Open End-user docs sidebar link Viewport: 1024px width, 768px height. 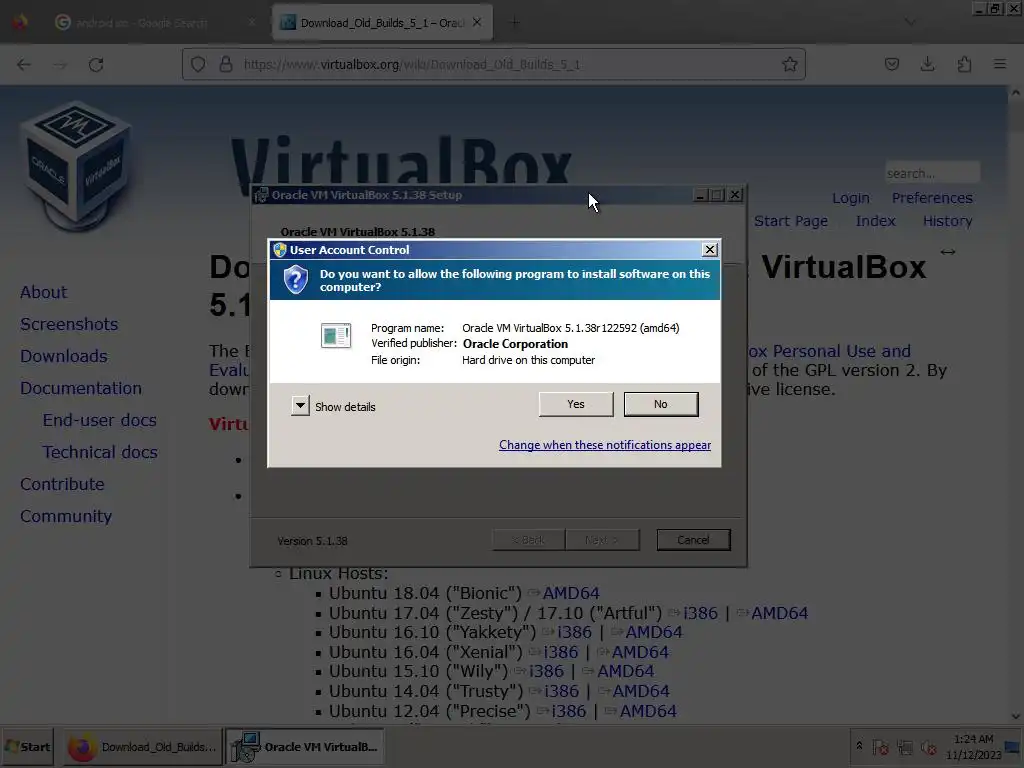[x=99, y=420]
